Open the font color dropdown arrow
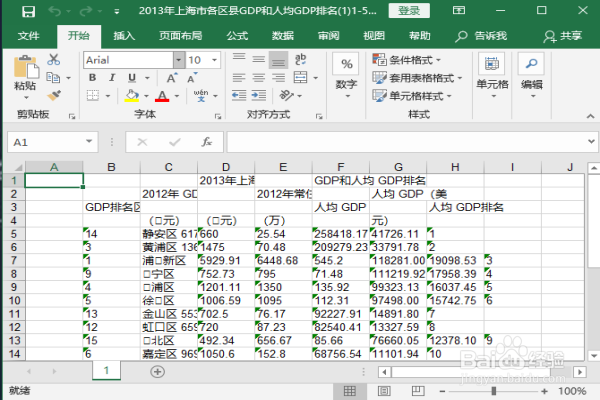This screenshot has height=400, width=600. click(177, 96)
